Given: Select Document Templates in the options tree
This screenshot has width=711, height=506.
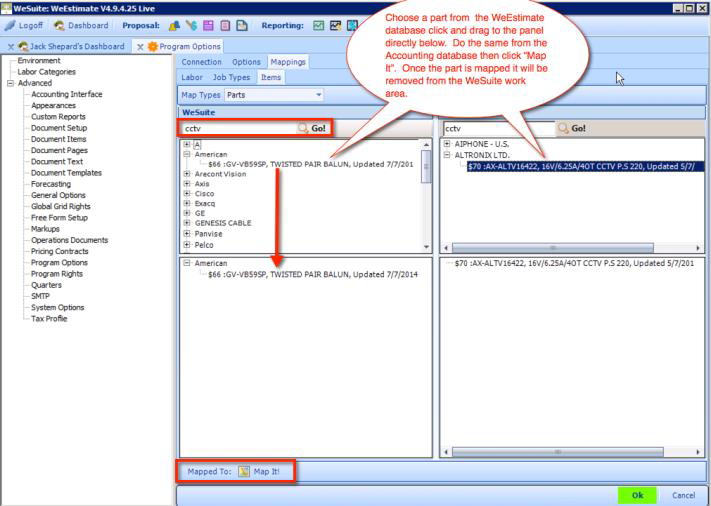Looking at the screenshot, I should tap(66, 173).
